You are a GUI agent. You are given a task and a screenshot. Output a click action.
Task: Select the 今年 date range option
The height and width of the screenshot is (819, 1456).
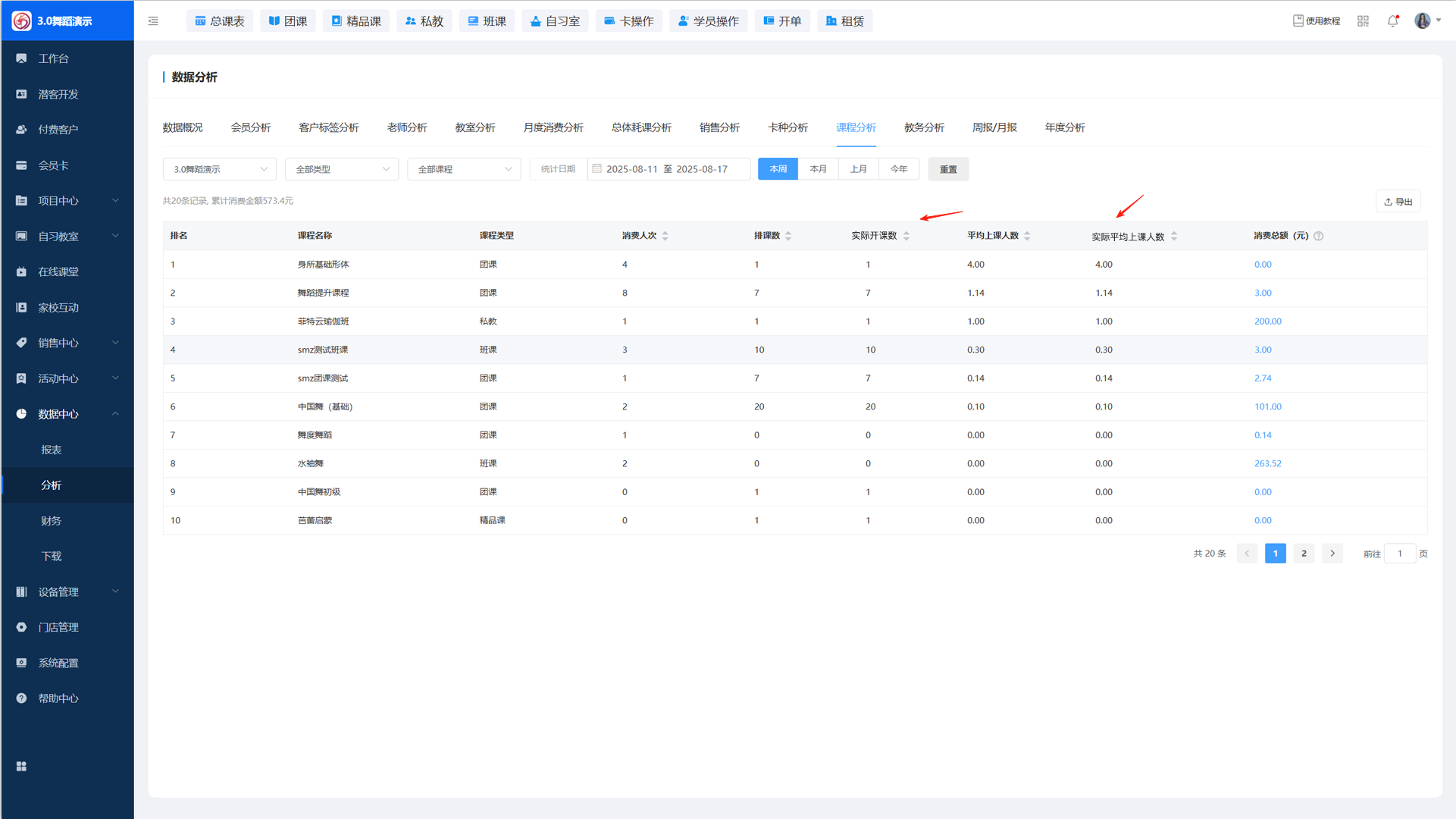(x=898, y=169)
